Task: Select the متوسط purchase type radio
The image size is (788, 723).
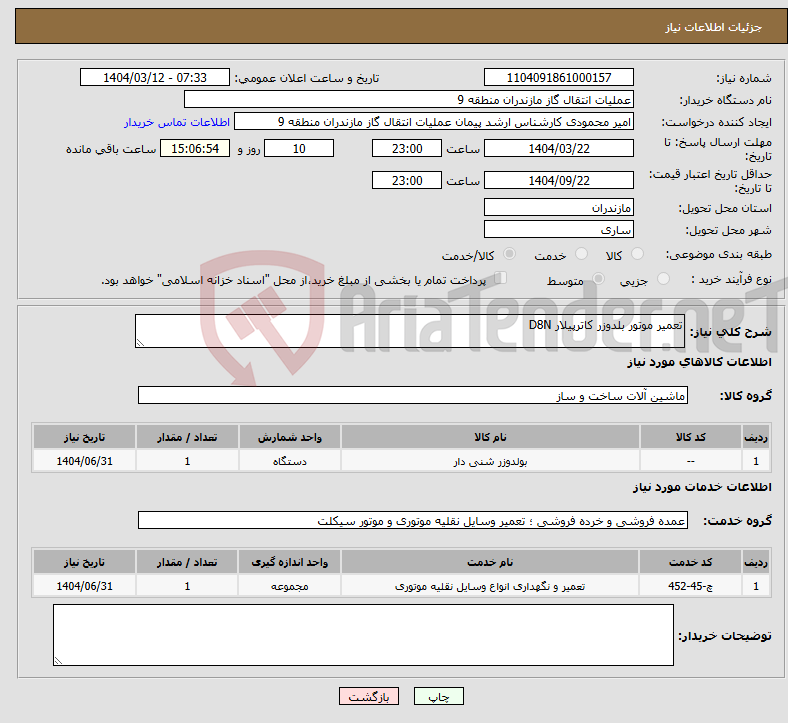Action: pos(598,279)
